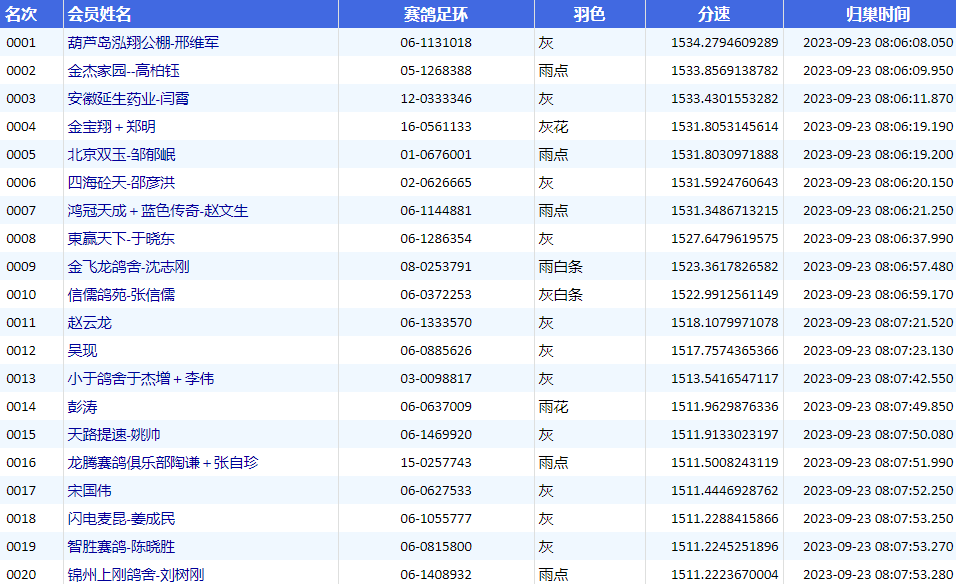The height and width of the screenshot is (584, 956).
Task: Click member name 安徽延生药业-闫霄
Action: [128, 99]
